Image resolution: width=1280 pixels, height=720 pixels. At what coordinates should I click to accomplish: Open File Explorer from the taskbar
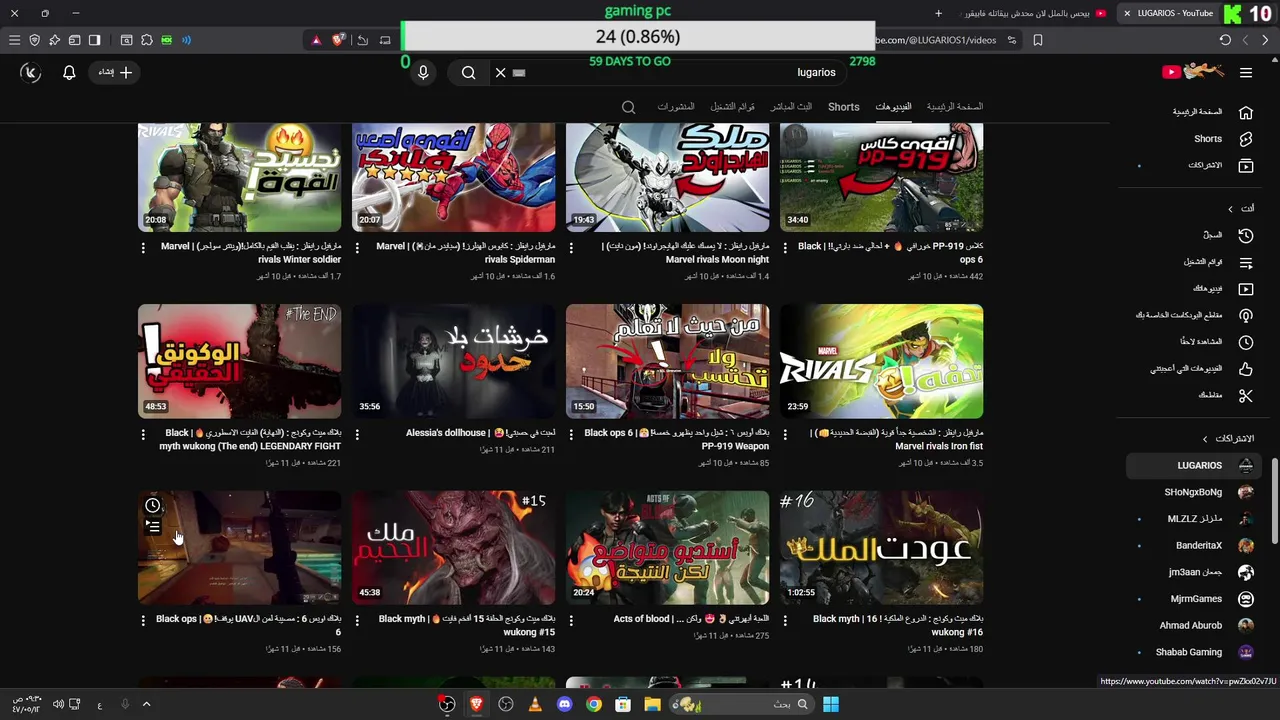click(x=652, y=704)
